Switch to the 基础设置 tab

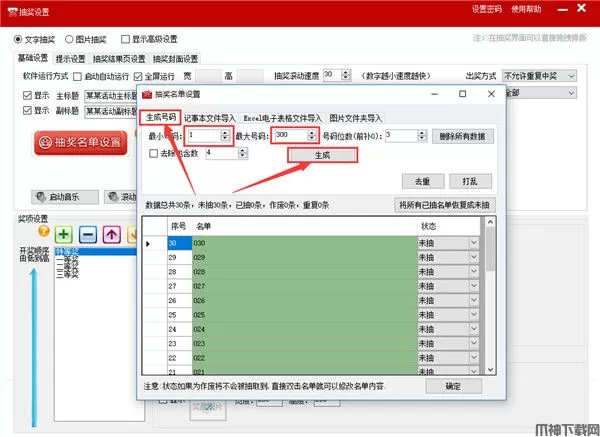tap(33, 58)
